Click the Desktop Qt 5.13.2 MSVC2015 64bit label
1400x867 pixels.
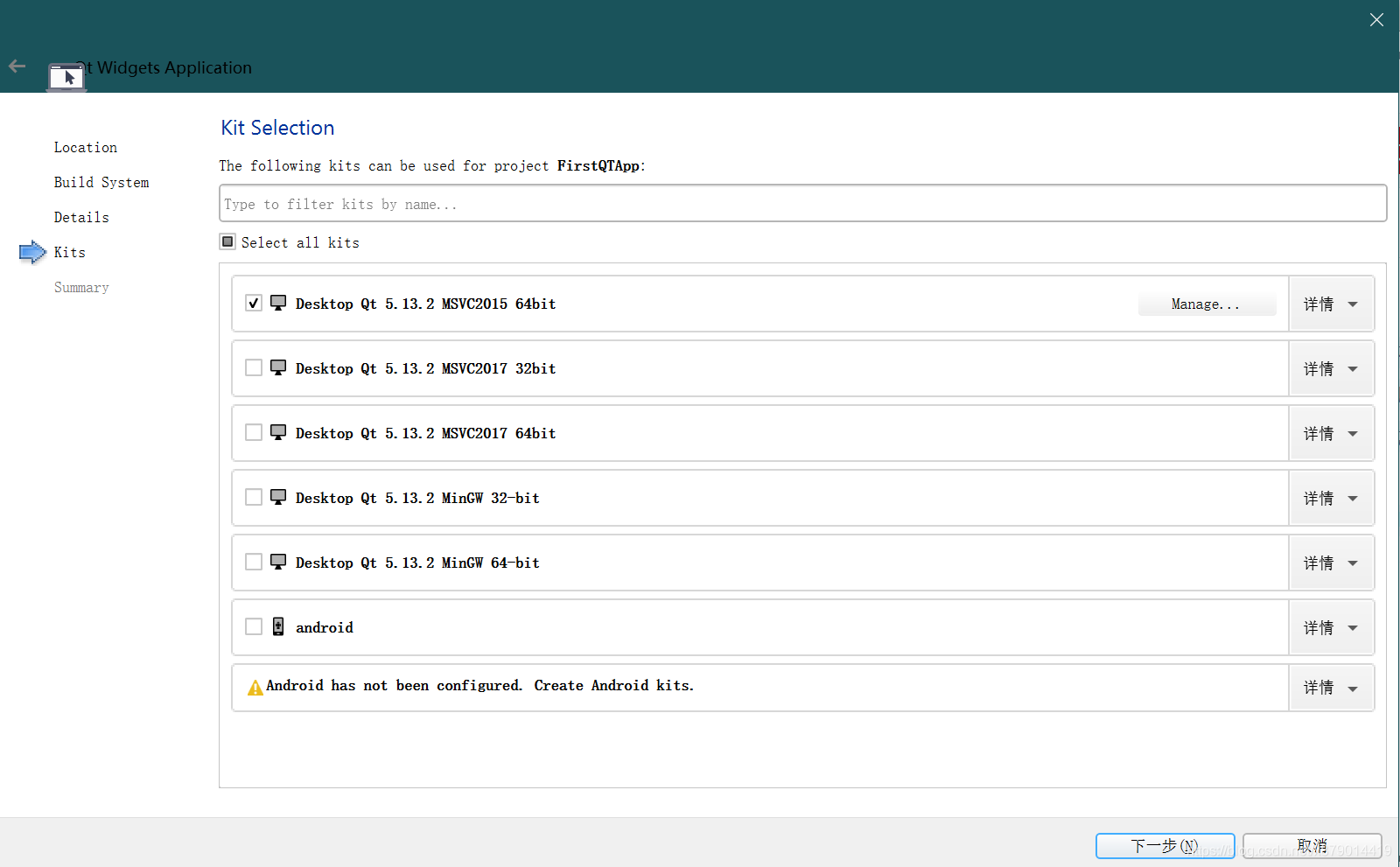click(x=425, y=304)
